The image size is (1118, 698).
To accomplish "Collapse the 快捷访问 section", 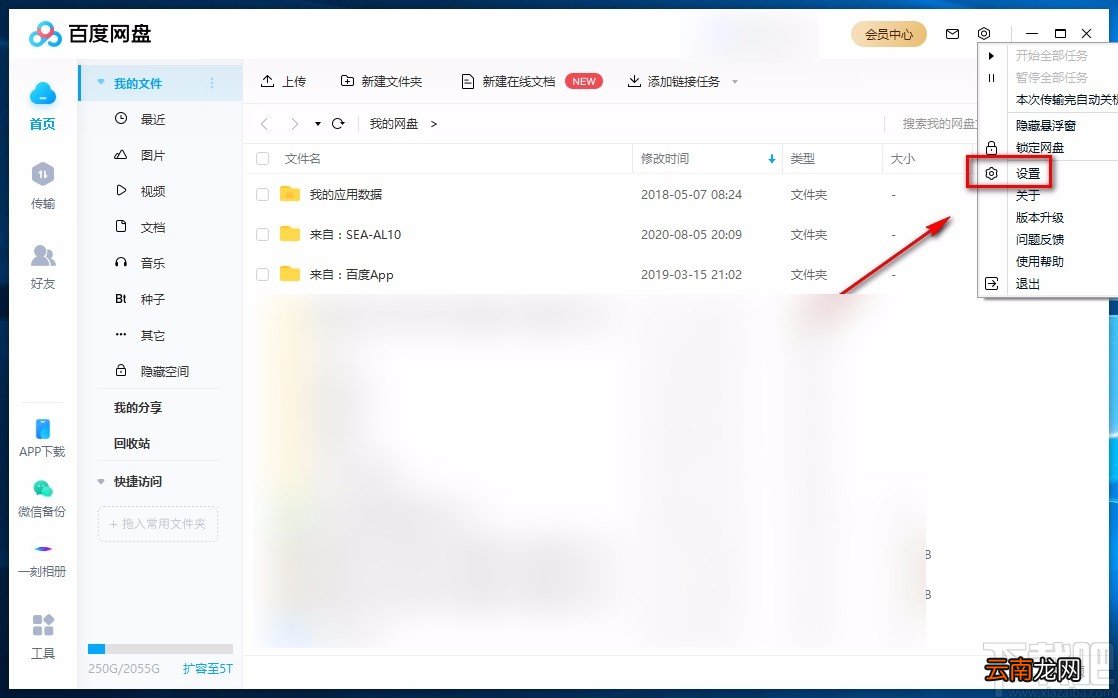I will [101, 482].
